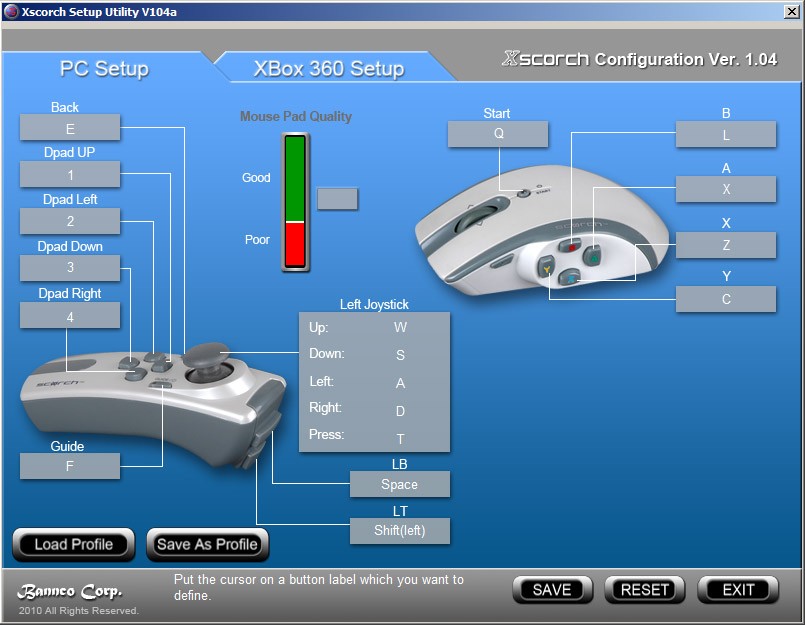Screen dimensions: 805x625
Task: Select the Dpad Left field showing 2
Action: 70,221
